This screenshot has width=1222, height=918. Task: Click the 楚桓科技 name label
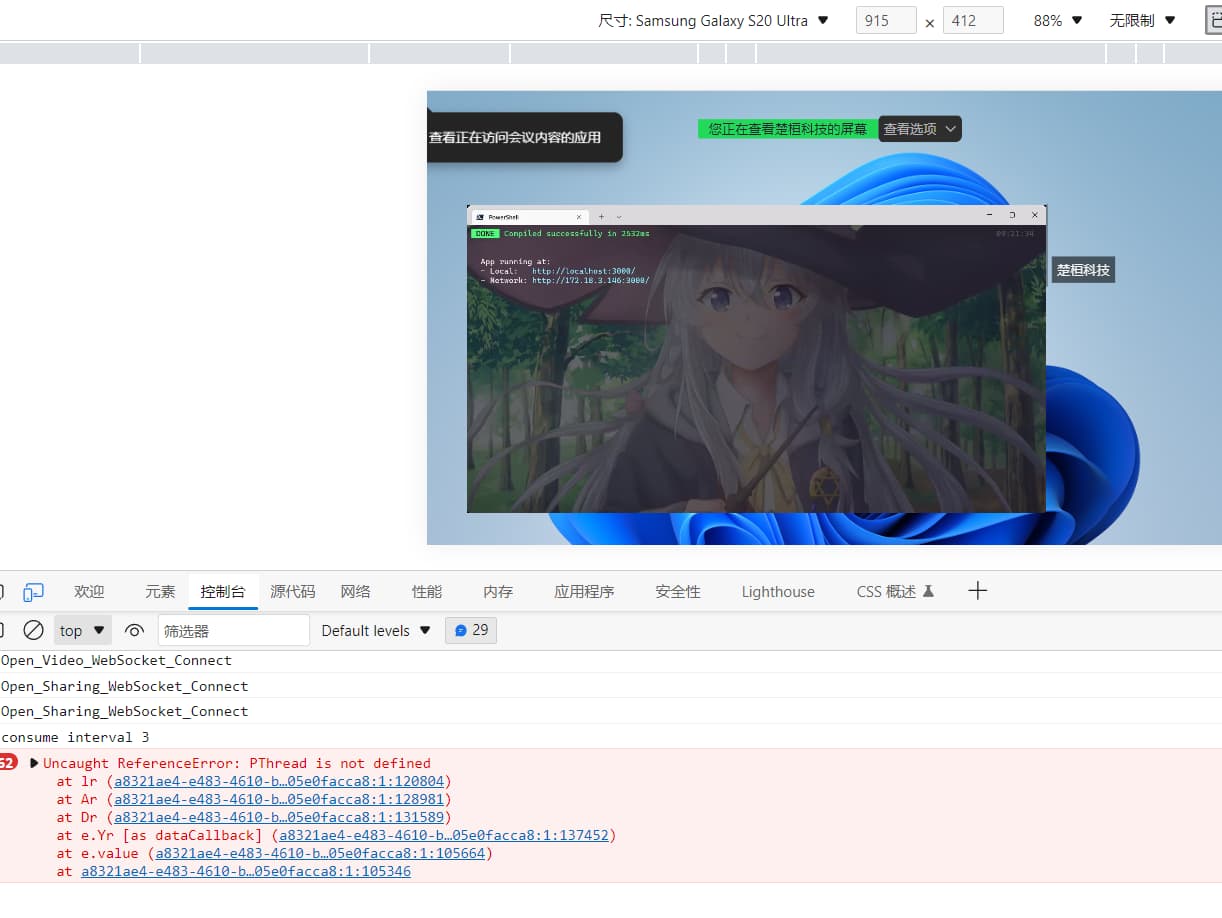tap(1083, 270)
